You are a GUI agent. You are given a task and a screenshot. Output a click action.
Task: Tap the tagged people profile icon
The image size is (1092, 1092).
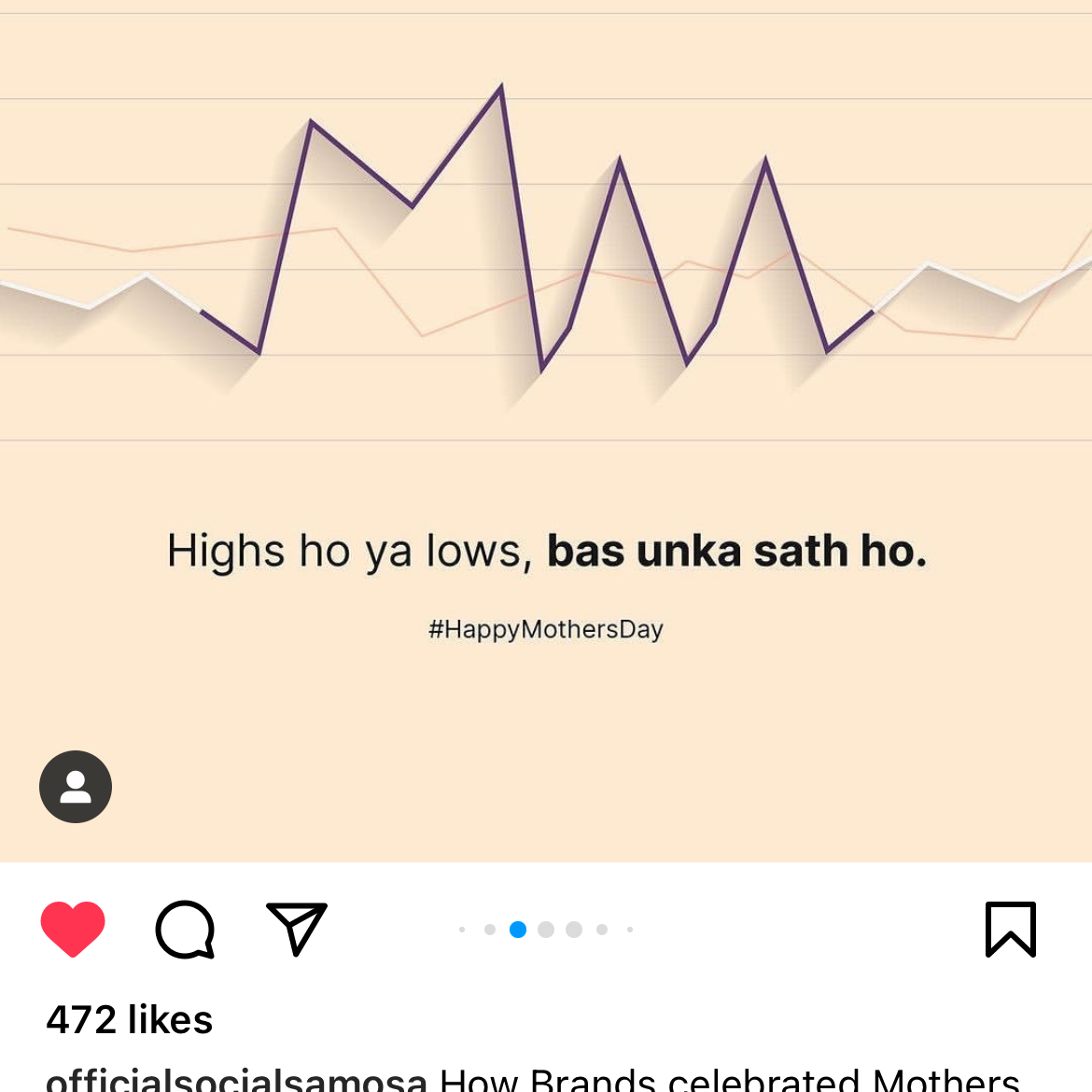[x=76, y=787]
